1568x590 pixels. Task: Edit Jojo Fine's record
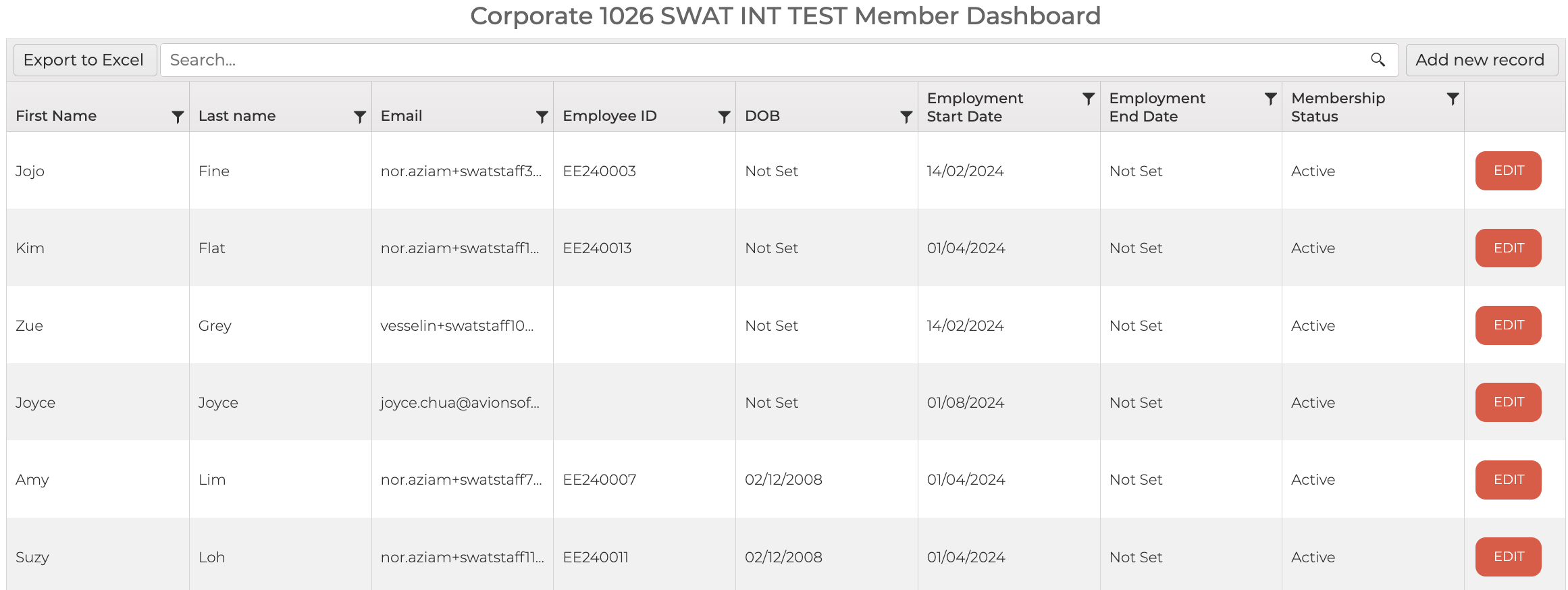[1508, 171]
